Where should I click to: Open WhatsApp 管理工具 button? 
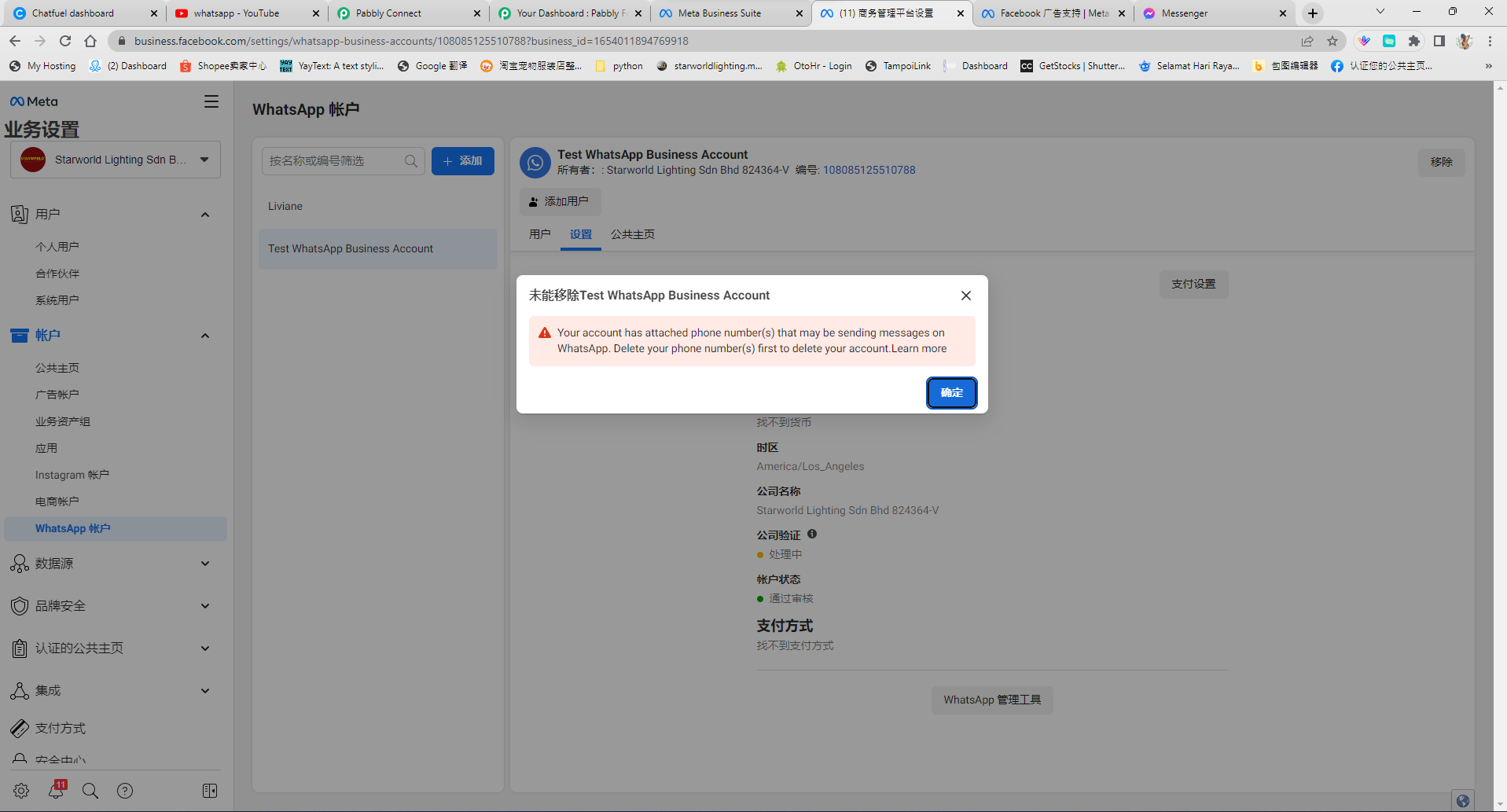tap(992, 700)
